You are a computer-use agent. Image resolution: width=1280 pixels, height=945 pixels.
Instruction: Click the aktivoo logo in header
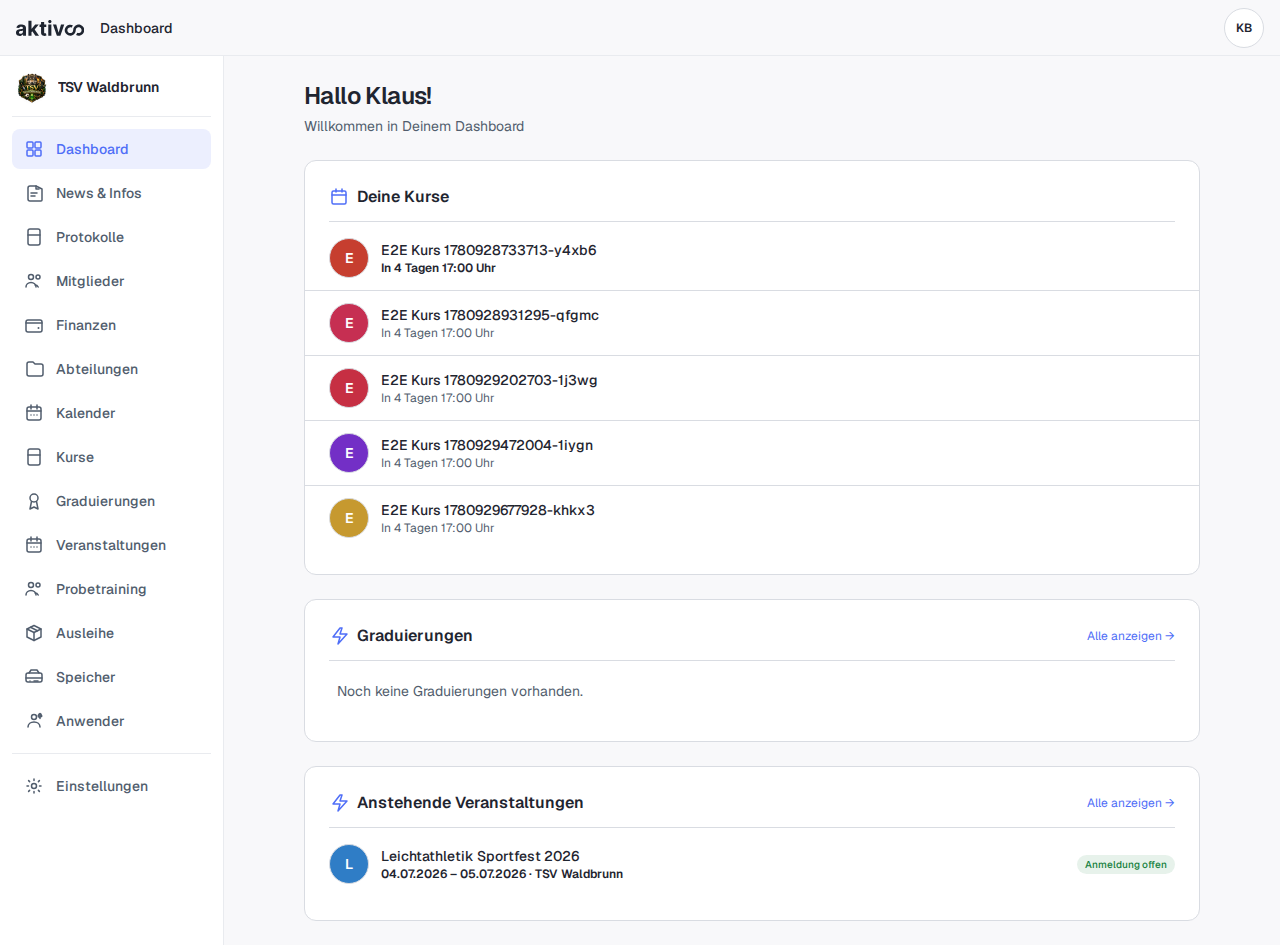point(50,28)
